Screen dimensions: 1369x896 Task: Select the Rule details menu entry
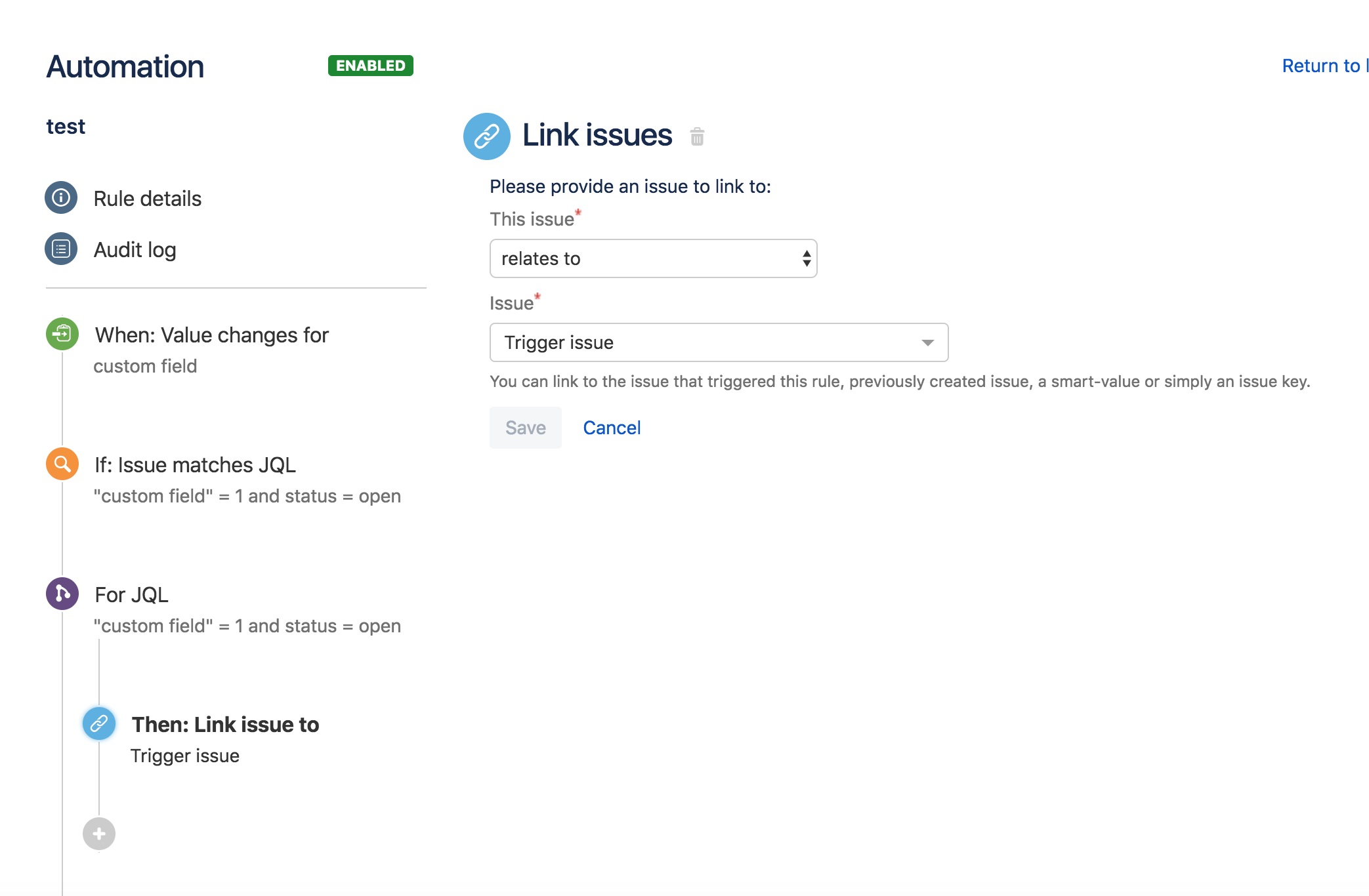pos(147,198)
